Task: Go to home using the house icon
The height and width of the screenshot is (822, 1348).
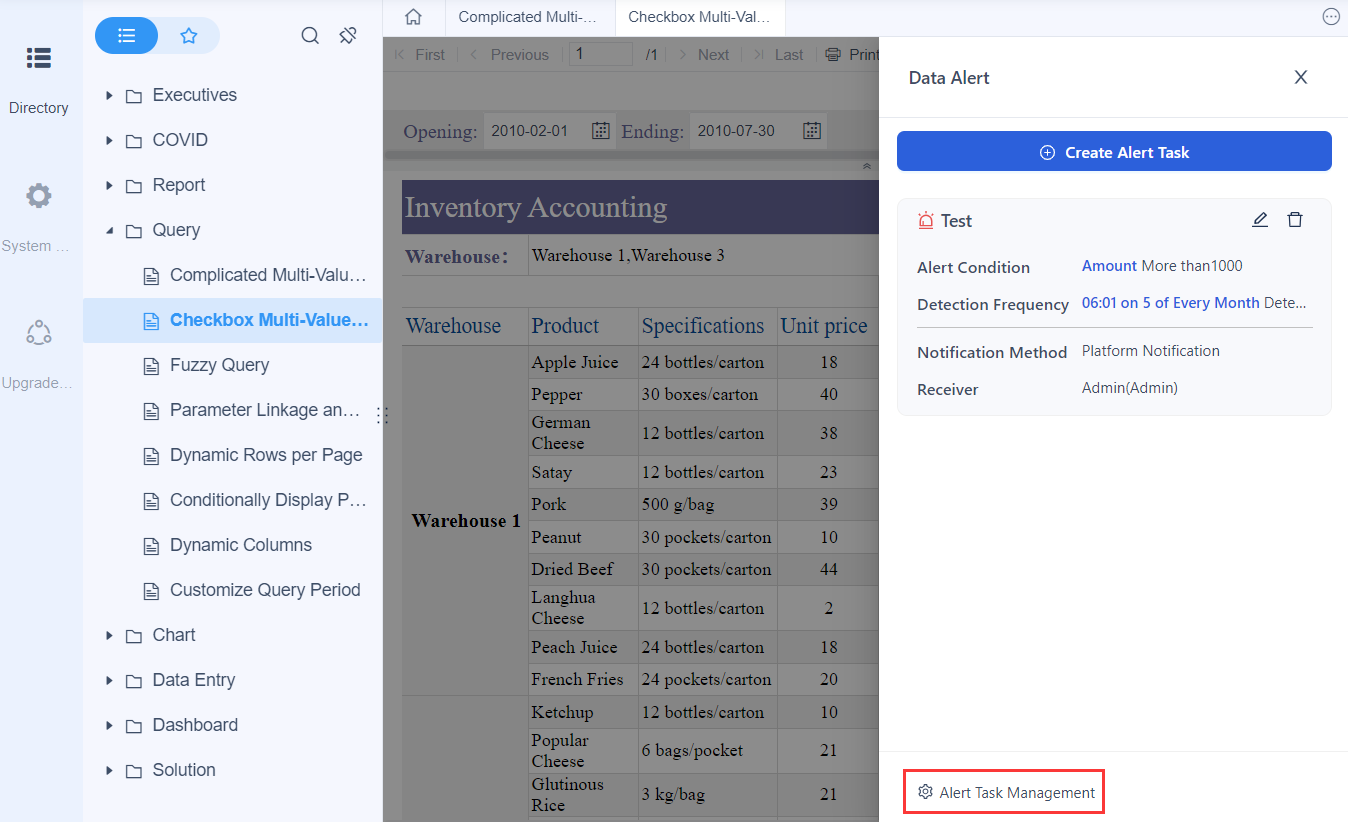Action: tap(413, 17)
